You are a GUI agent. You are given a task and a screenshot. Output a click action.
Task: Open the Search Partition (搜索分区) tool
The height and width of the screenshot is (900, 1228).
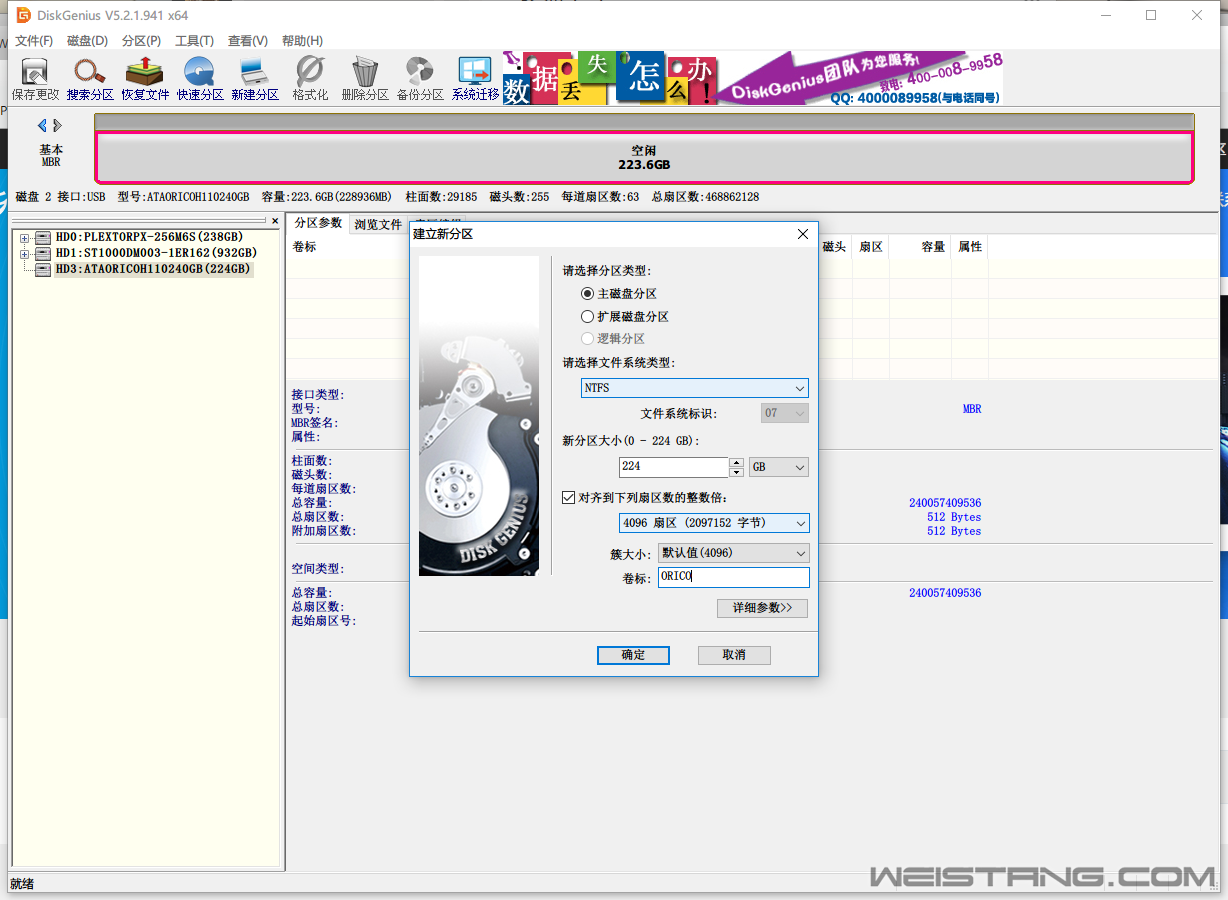pos(90,79)
